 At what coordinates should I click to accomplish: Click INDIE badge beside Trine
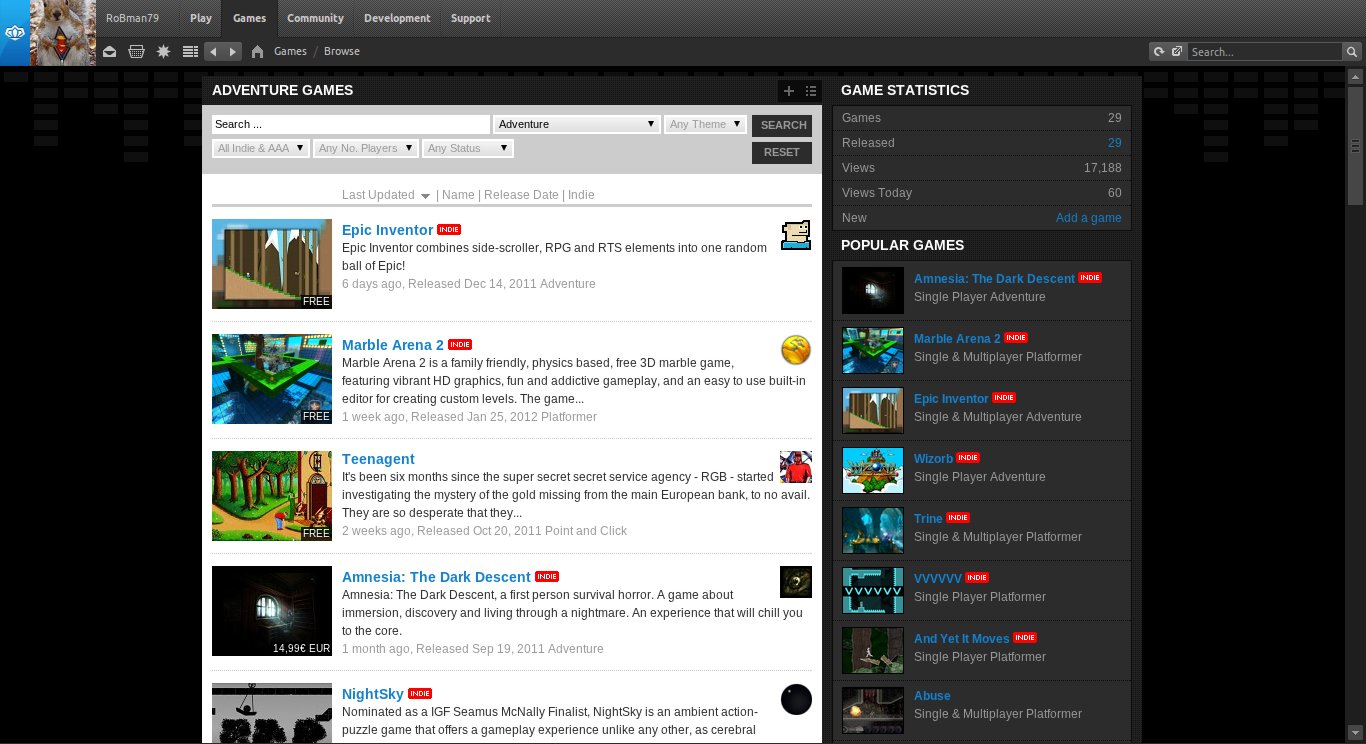click(958, 518)
